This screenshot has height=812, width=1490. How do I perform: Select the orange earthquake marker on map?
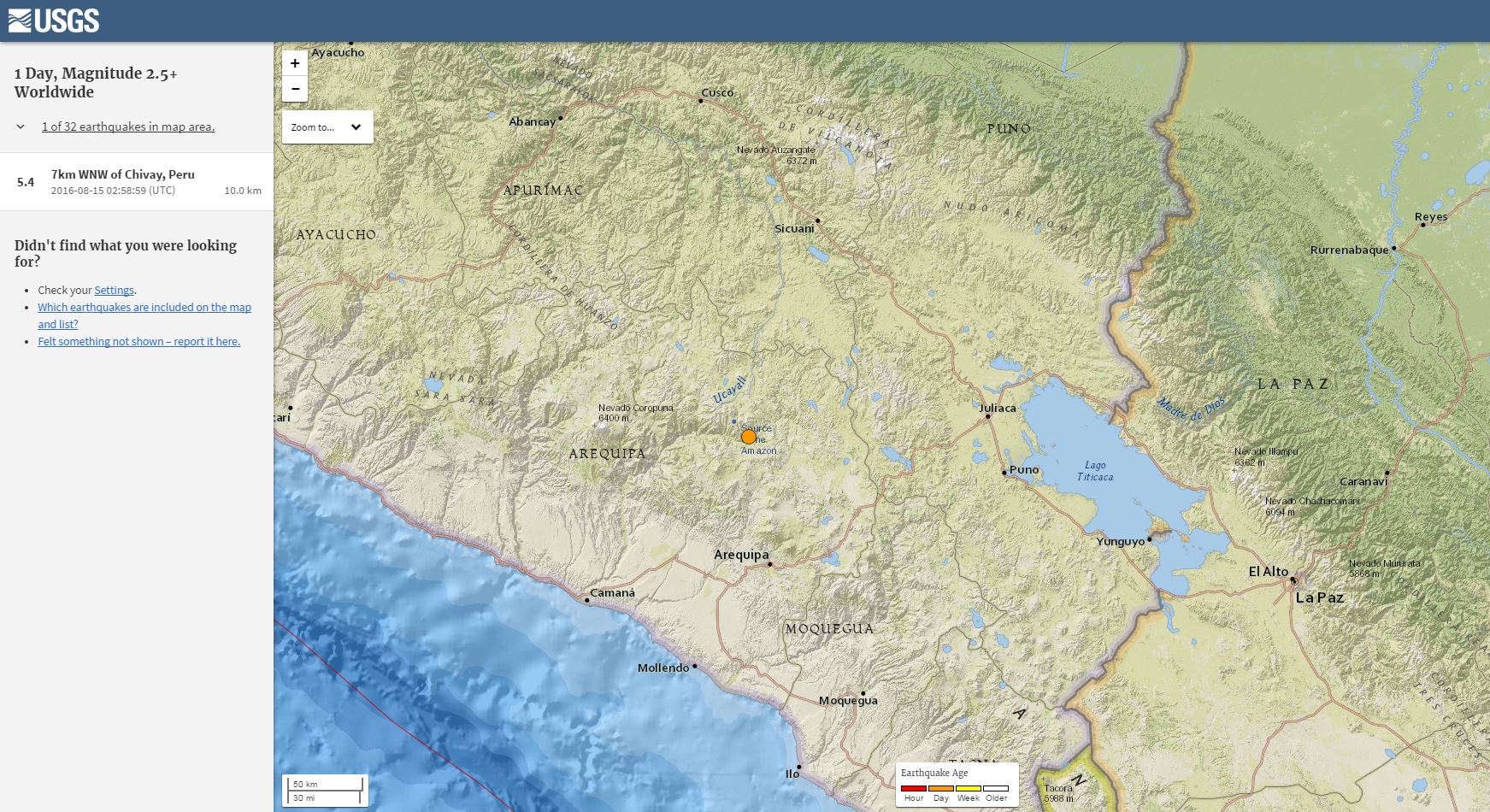click(x=749, y=437)
